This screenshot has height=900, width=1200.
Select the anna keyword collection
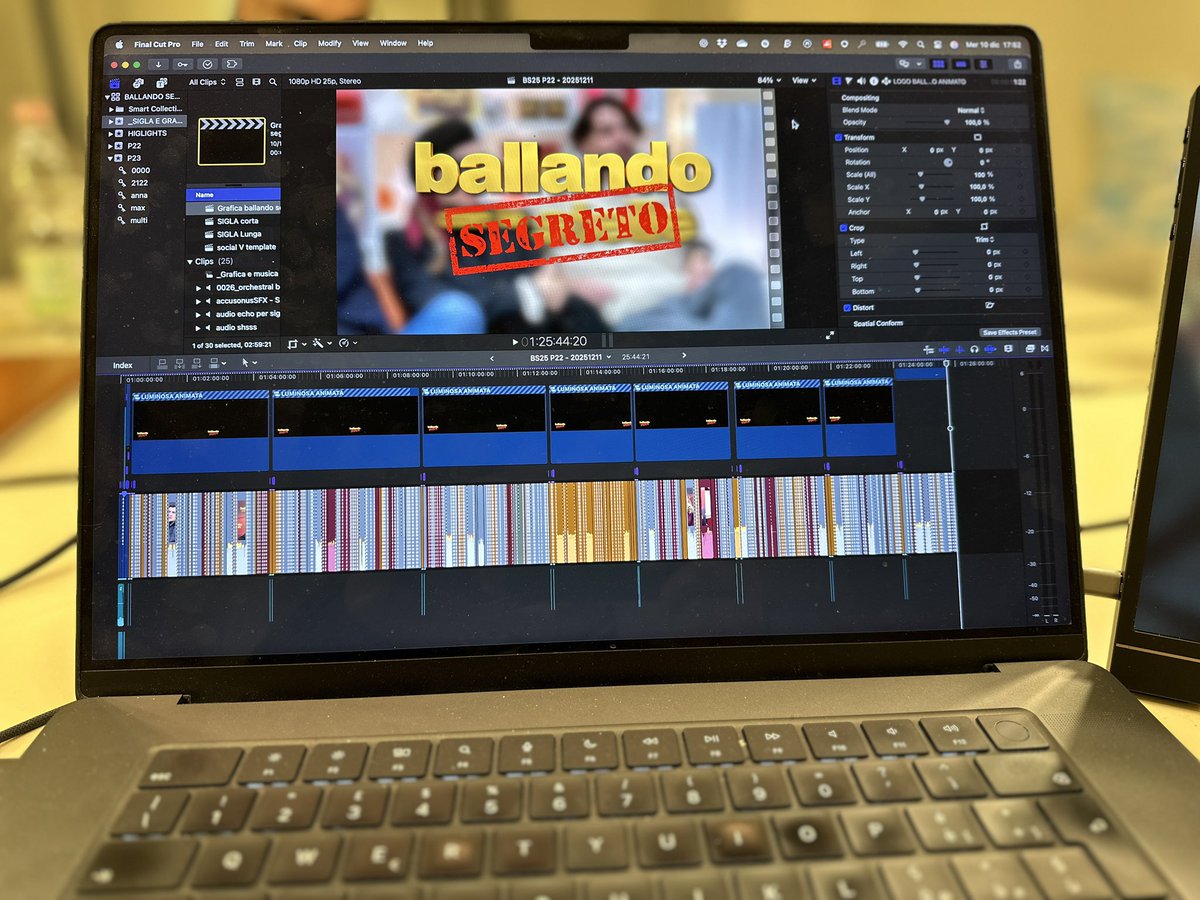click(138, 195)
